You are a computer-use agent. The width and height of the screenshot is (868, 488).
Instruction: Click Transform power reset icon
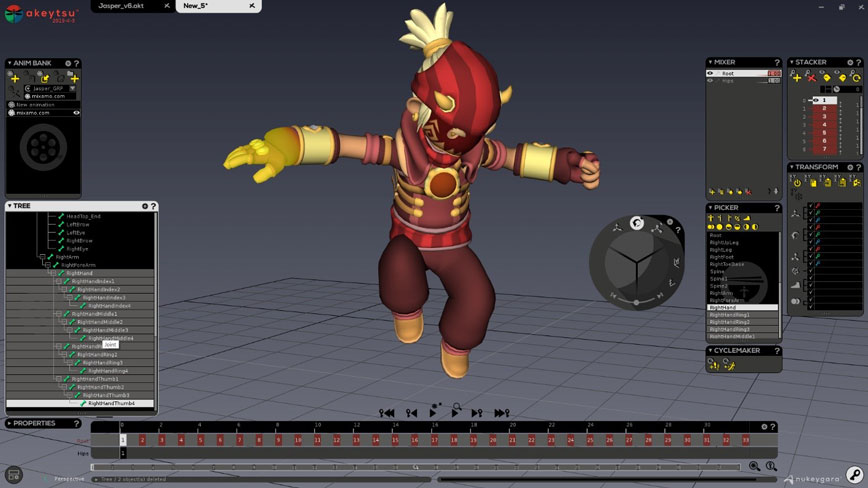[797, 183]
